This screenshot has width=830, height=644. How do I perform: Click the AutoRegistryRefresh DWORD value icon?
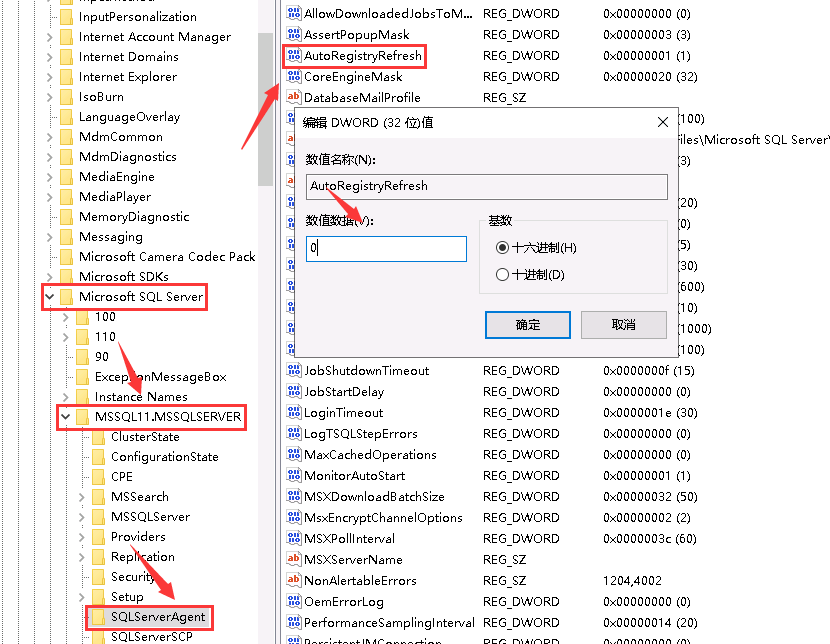(293, 56)
